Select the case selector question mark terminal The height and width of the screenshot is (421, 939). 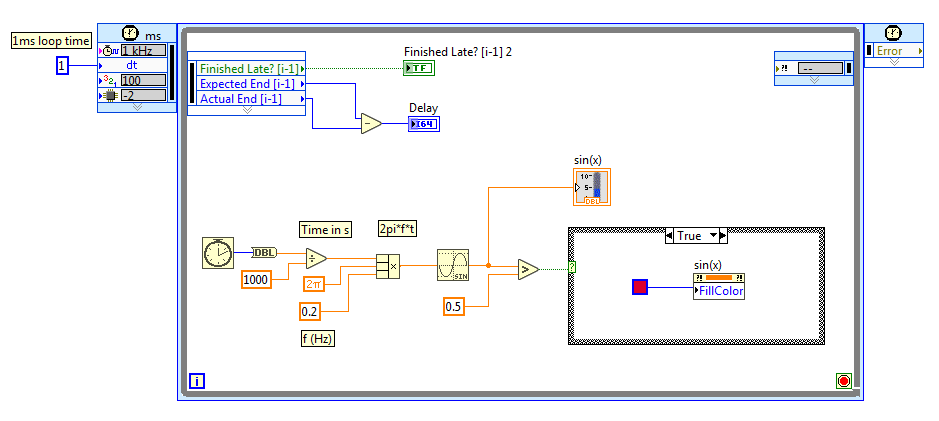click(x=572, y=268)
